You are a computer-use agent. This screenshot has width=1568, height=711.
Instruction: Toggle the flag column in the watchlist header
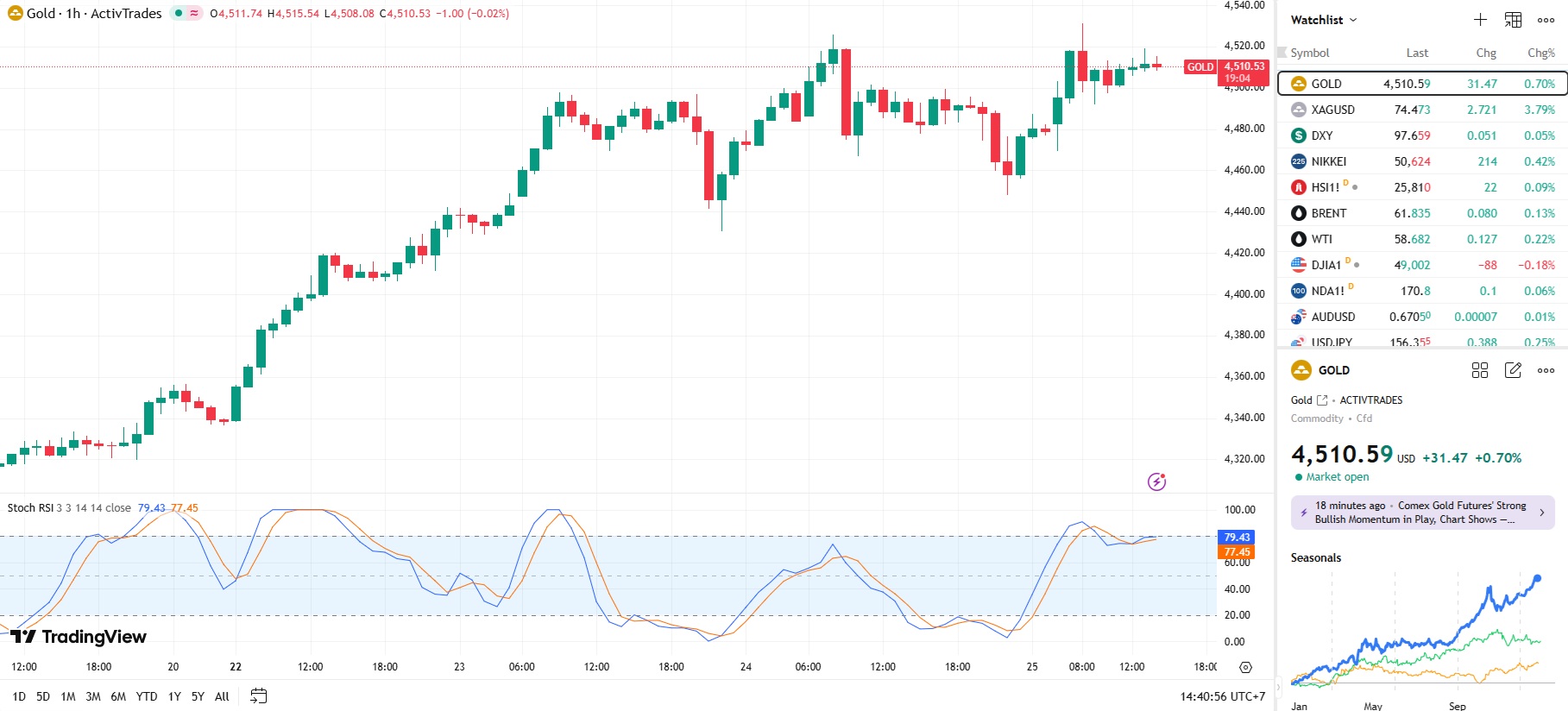(x=1281, y=53)
